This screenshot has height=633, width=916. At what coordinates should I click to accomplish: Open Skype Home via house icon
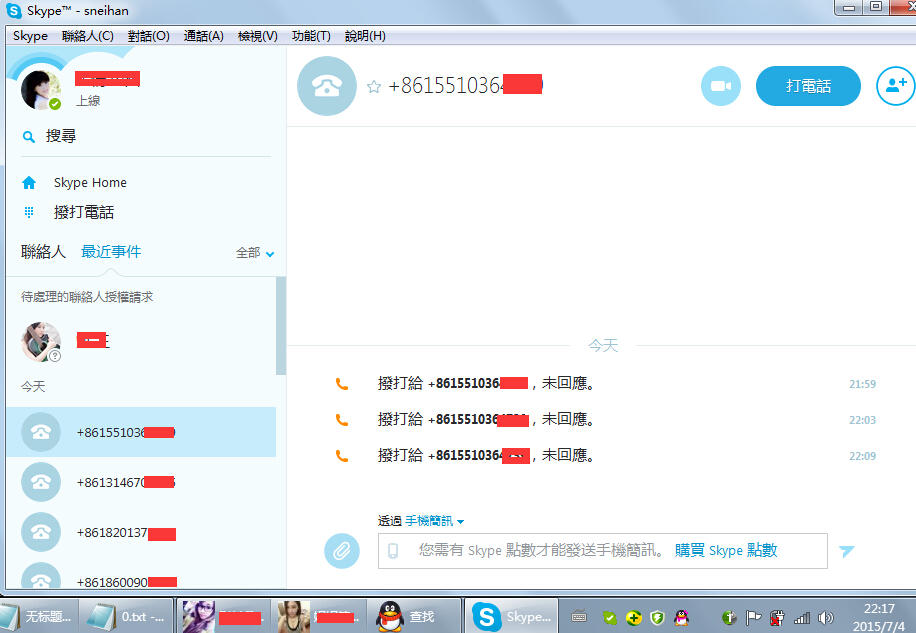coord(29,183)
